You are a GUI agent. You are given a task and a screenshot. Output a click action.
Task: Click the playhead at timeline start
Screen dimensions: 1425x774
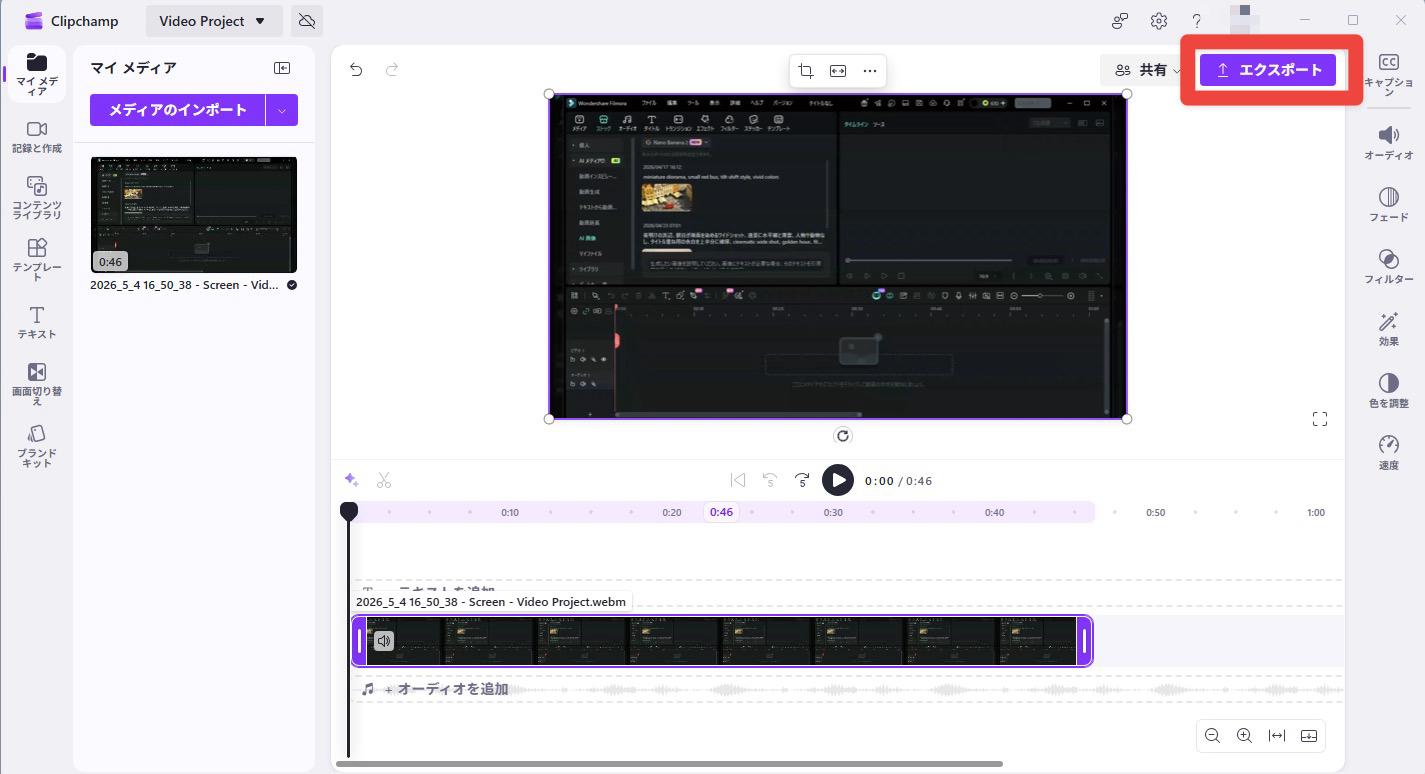click(x=349, y=511)
